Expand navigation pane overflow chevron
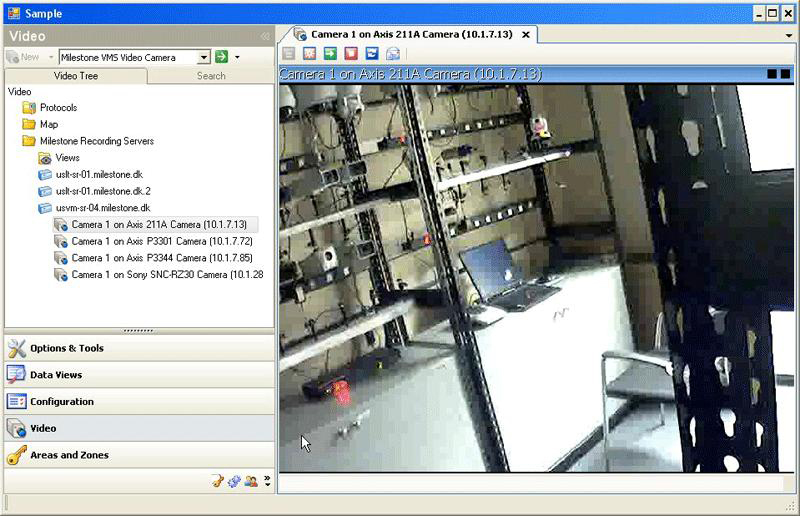This screenshot has height=516, width=800. (267, 481)
